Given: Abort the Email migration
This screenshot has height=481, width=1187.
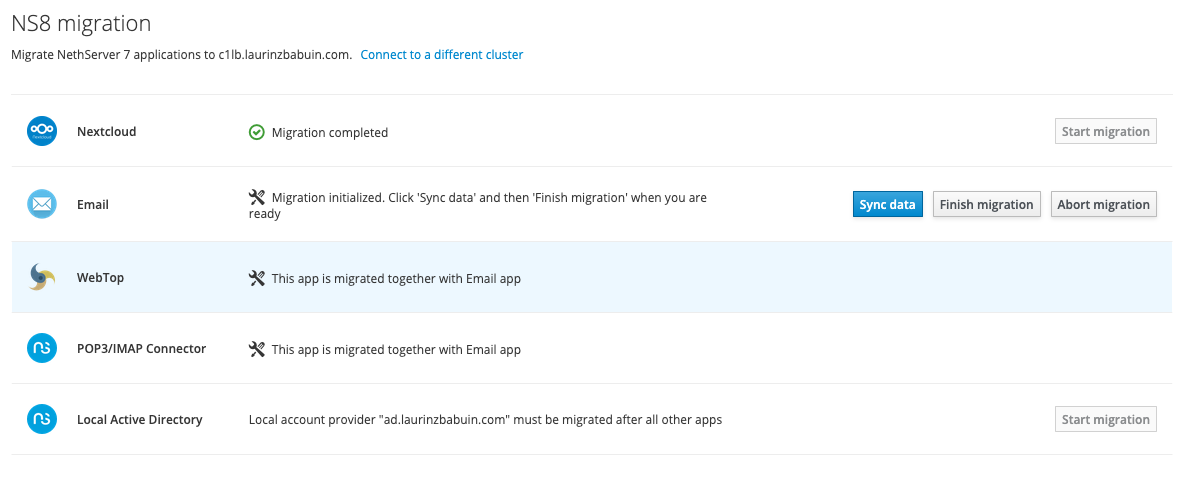Looking at the screenshot, I should (x=1104, y=205).
